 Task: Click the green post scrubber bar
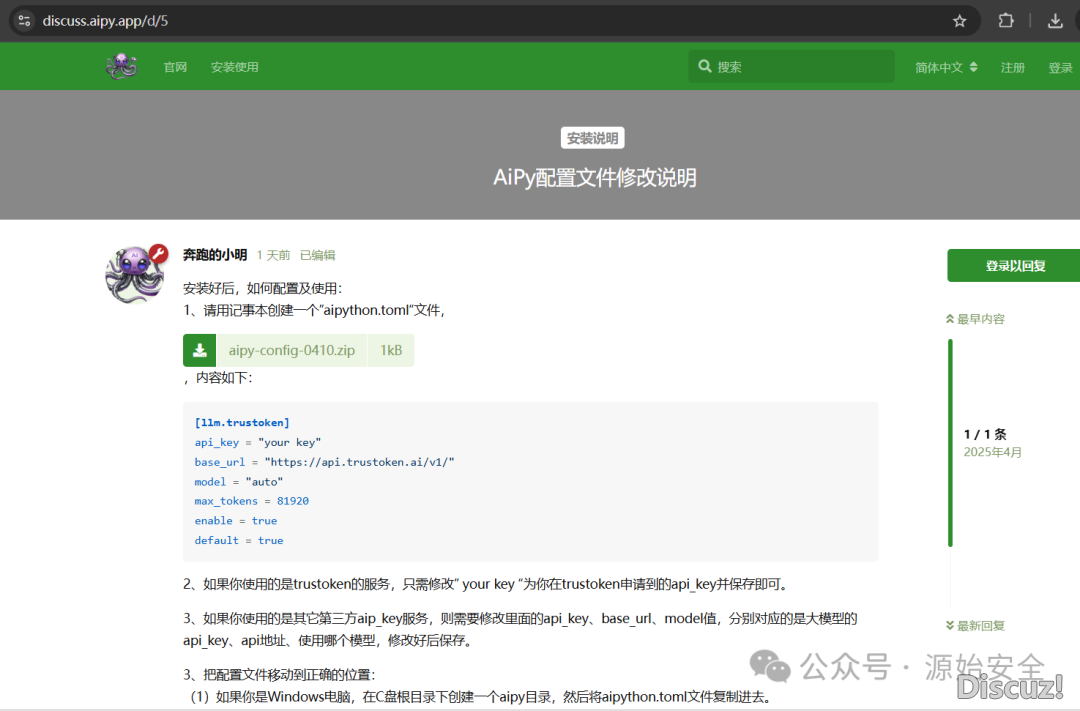click(951, 442)
